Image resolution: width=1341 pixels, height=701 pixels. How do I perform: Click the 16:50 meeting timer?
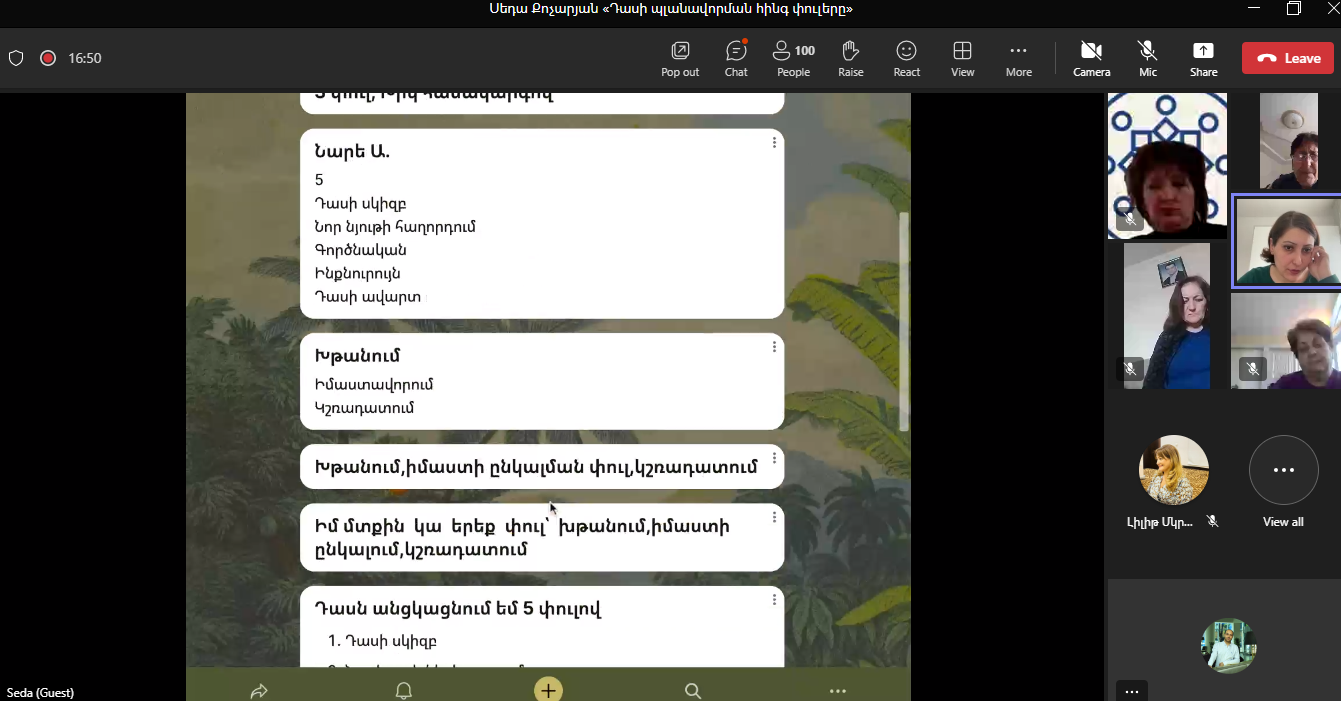point(85,58)
